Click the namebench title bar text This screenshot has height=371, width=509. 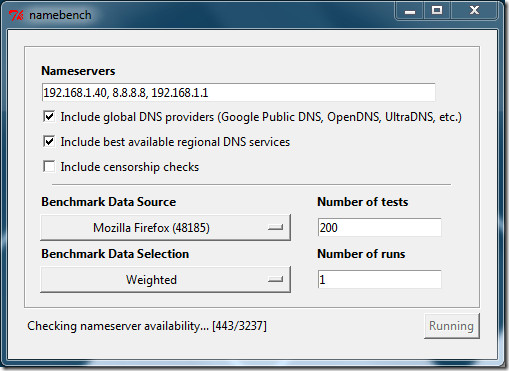[60, 15]
